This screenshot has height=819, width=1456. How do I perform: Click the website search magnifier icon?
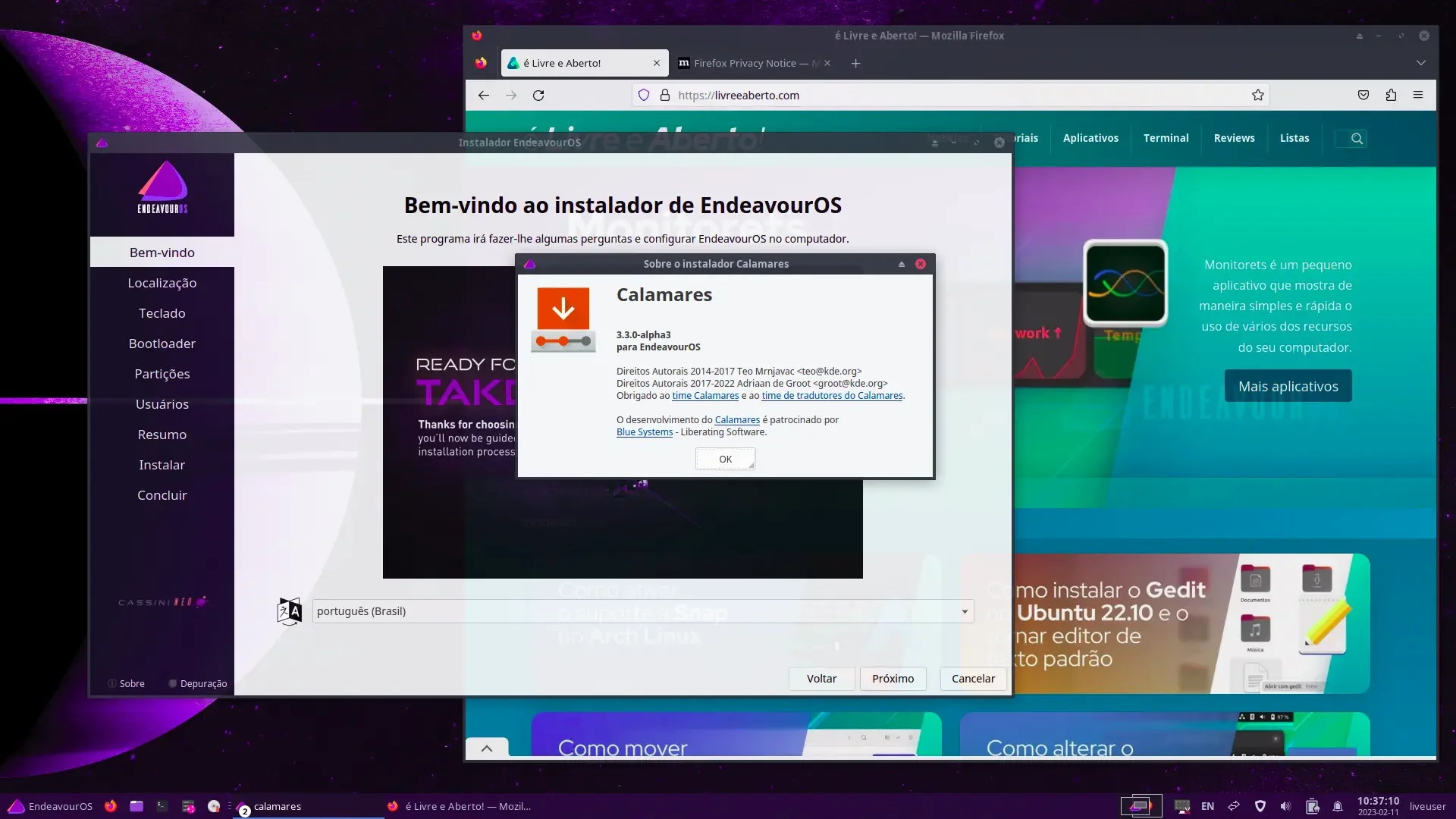pos(1357,138)
